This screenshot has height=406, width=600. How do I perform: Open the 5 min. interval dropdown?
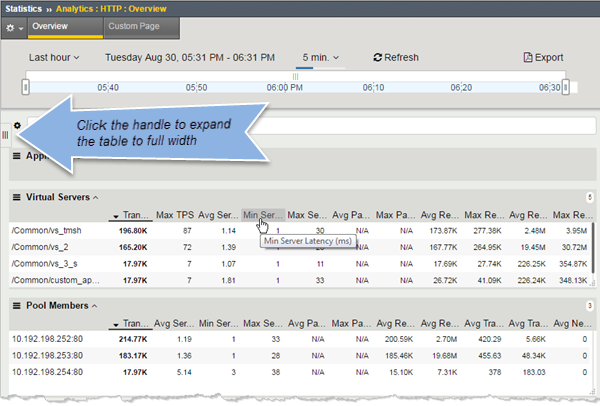321,58
